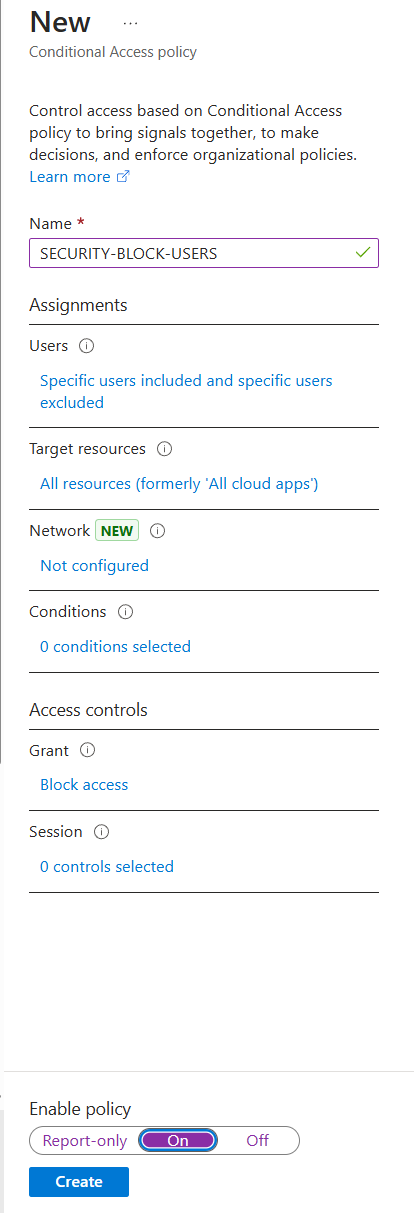Click the Grant info icon
The width and height of the screenshot is (414, 1213).
click(x=87, y=750)
